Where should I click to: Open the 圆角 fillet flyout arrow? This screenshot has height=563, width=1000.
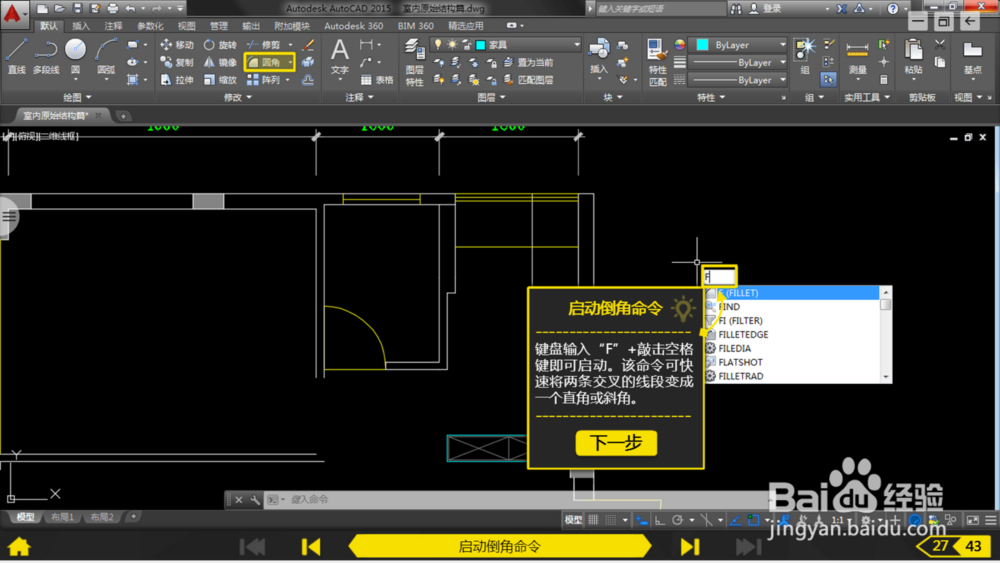(290, 62)
